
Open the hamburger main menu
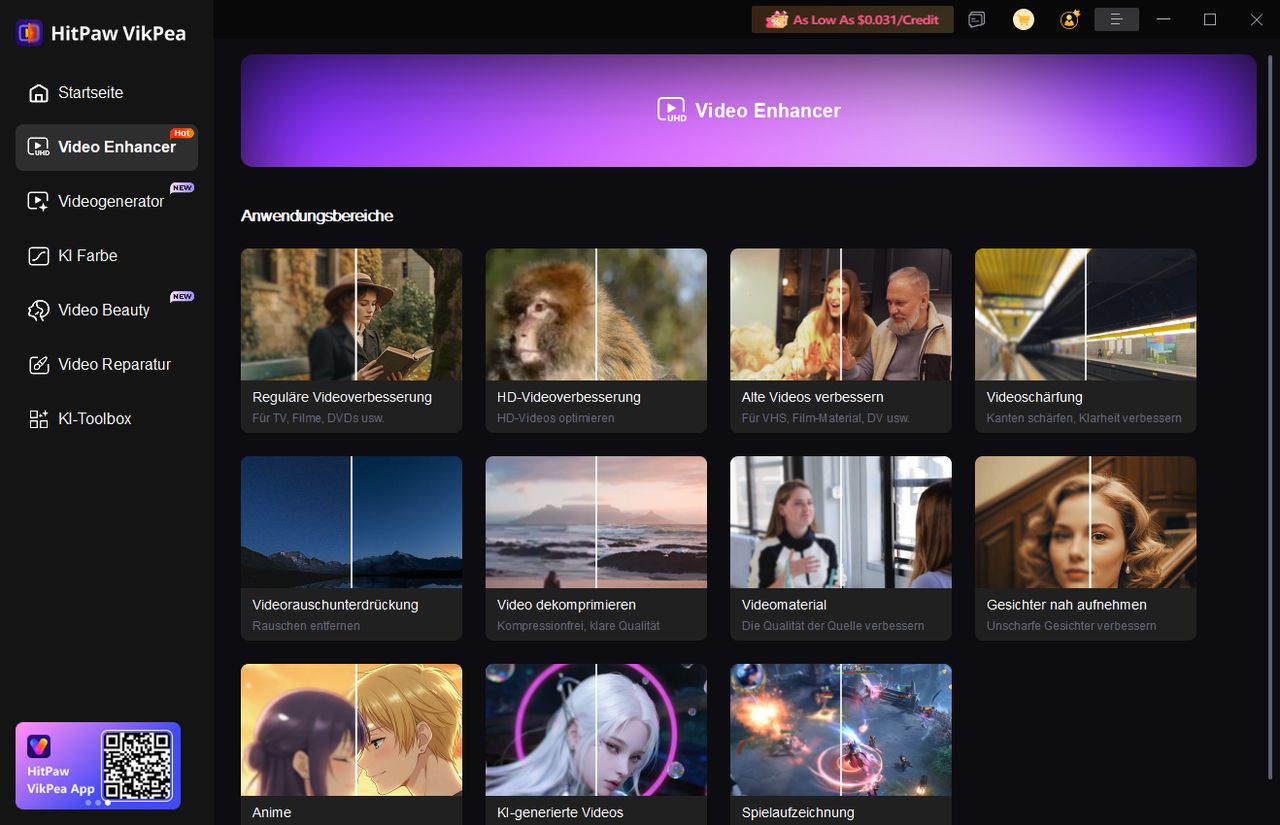click(1117, 19)
